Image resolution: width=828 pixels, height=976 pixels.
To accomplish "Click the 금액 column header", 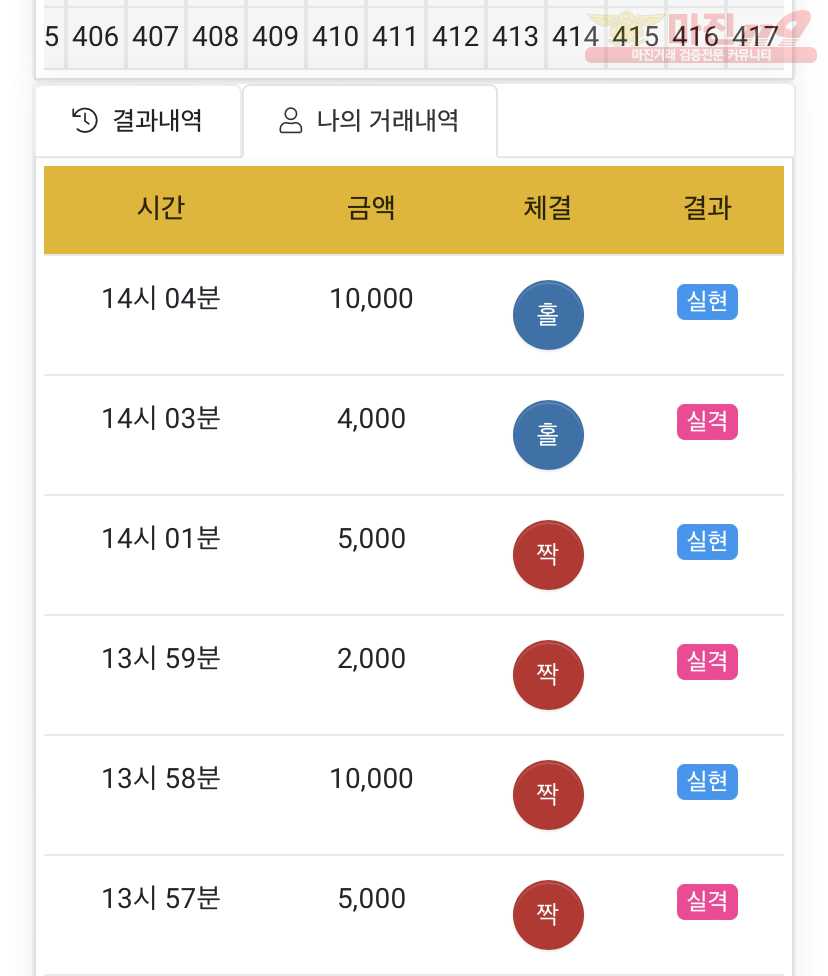I will tap(371, 208).
